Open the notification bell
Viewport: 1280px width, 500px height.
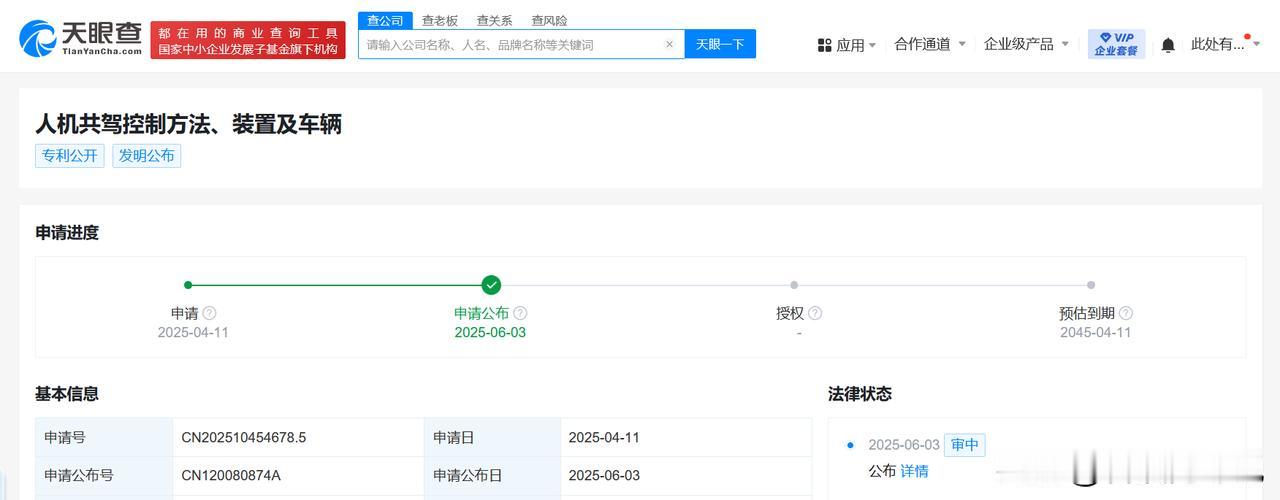(1168, 45)
